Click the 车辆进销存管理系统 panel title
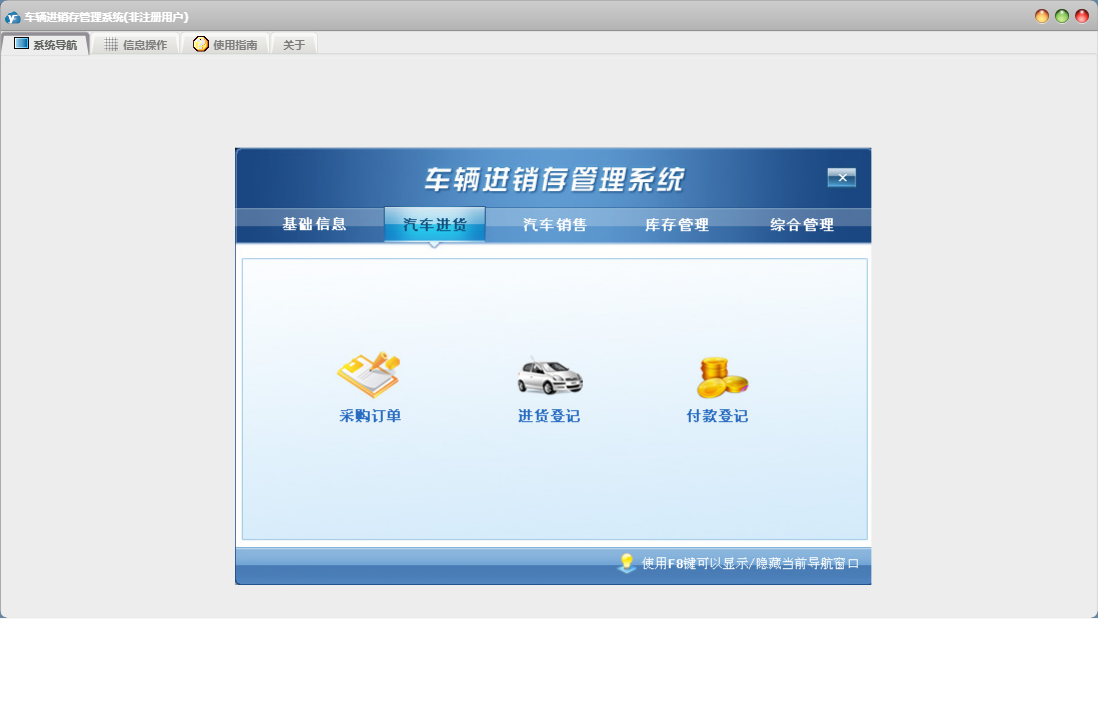1098x712 pixels. 554,179
